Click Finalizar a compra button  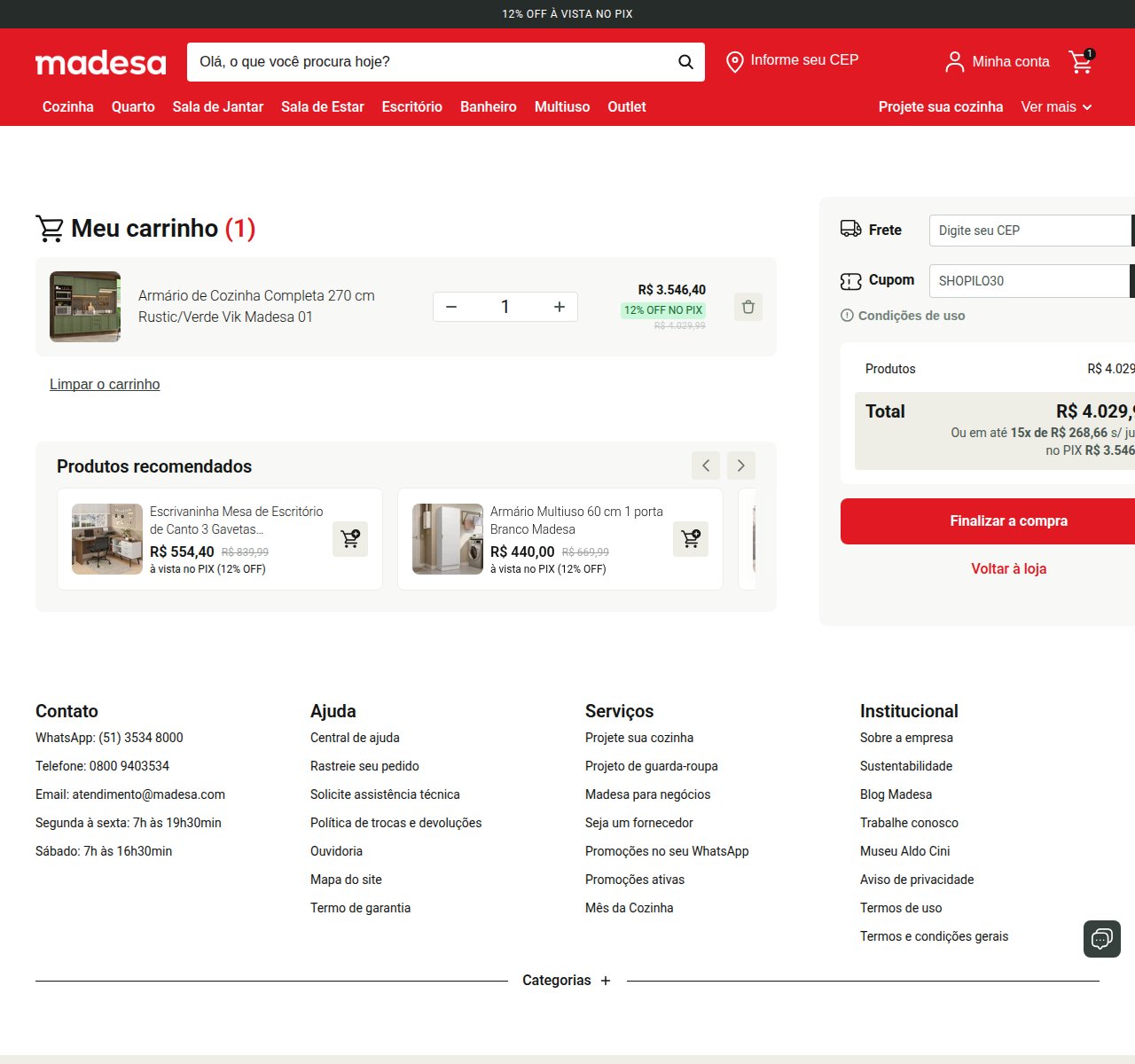tap(988, 521)
